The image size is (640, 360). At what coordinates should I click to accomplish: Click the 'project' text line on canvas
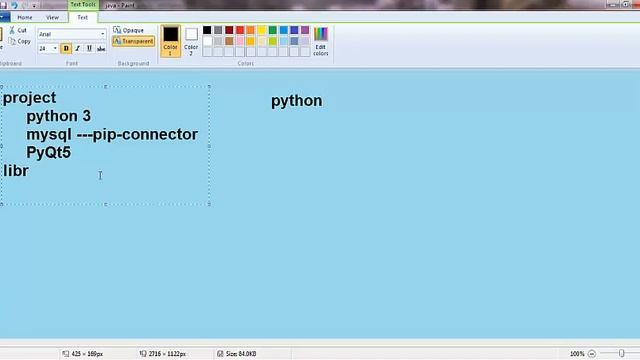tap(29, 98)
